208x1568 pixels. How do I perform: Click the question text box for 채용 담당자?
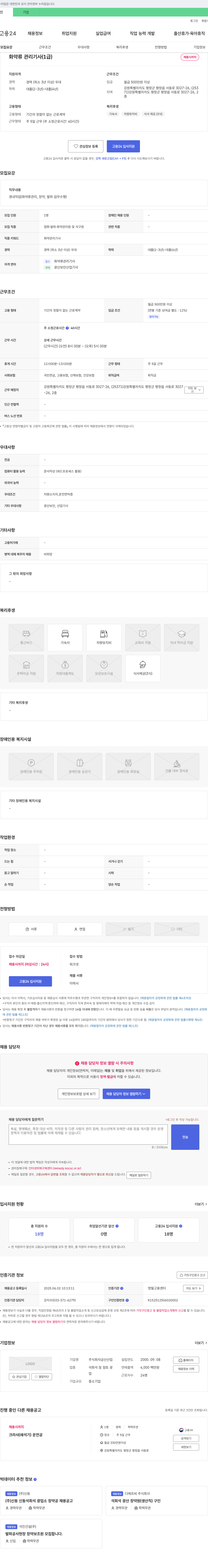(x=88, y=1135)
